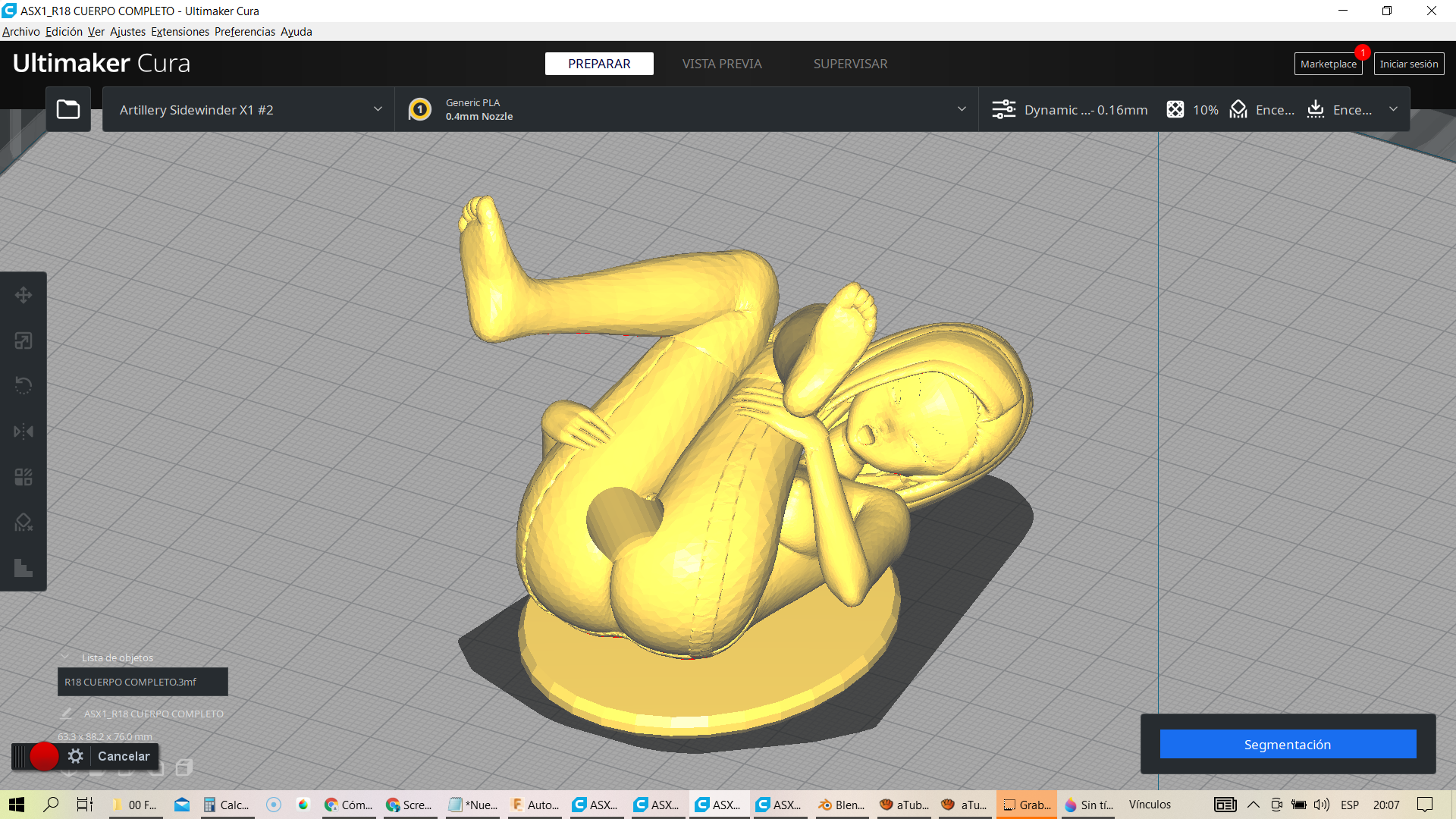Switch to the VISTA PREVIA tab
The height and width of the screenshot is (819, 1456).
point(721,64)
